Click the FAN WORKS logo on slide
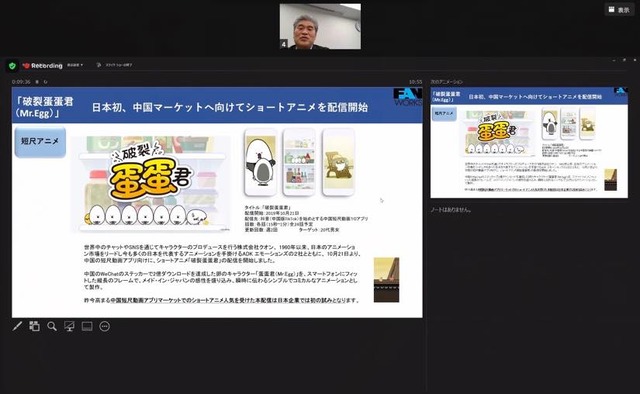The image size is (640, 394). pyautogui.click(x=407, y=97)
